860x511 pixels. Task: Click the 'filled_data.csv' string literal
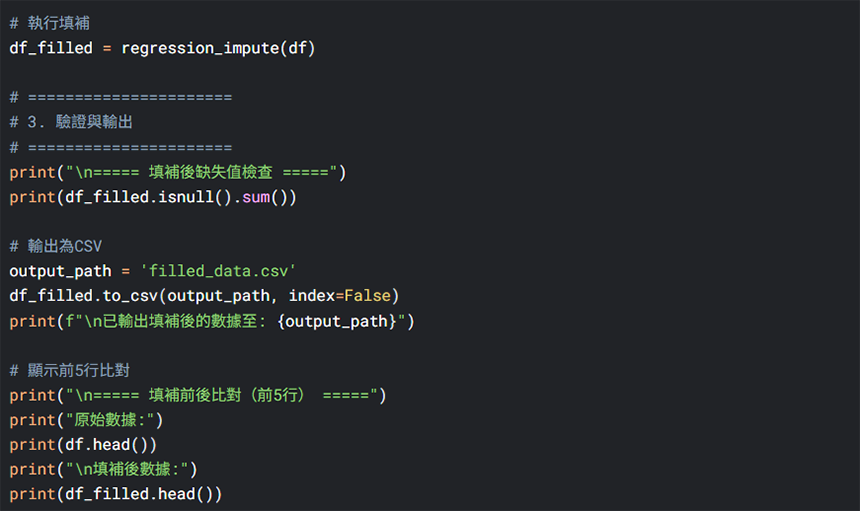(218, 271)
